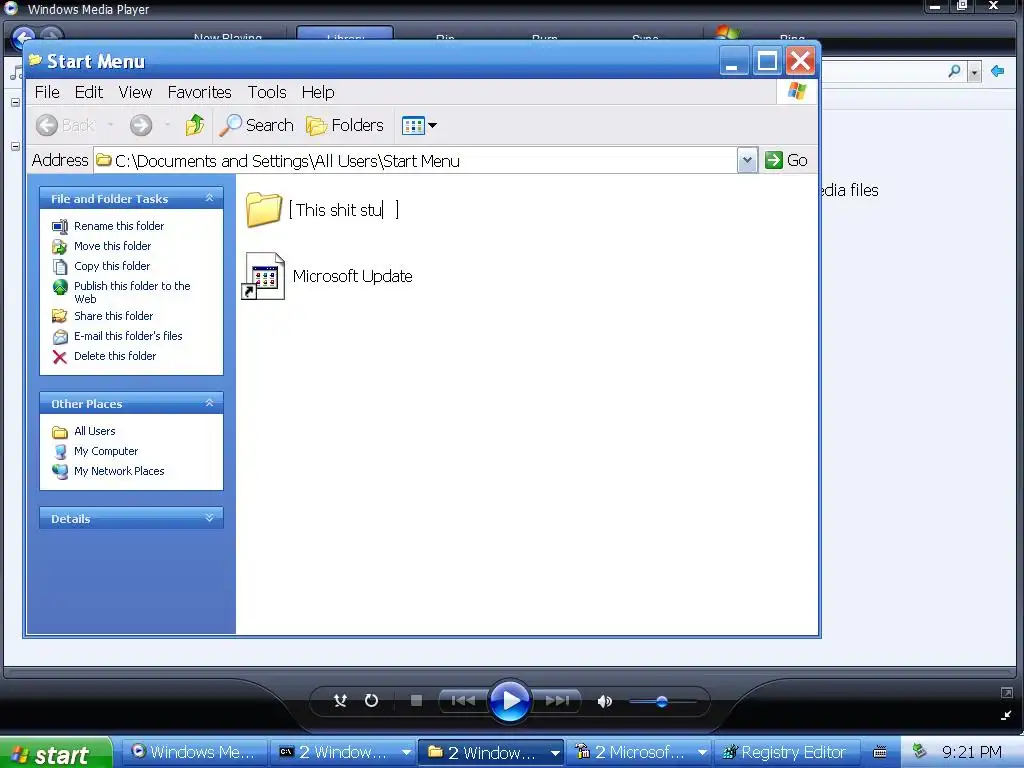
Task: Open Search in the Explorer toolbar
Action: 256,125
